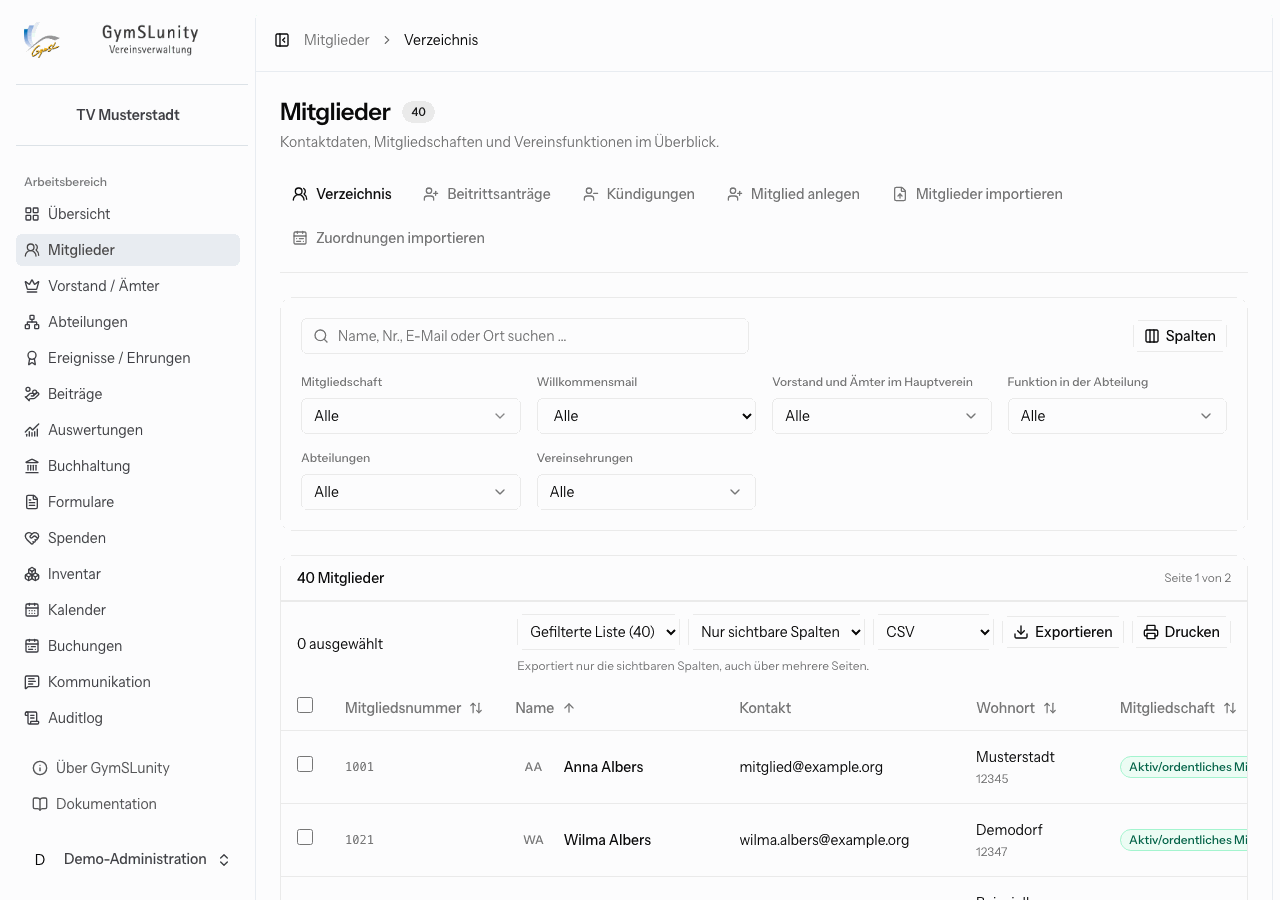Open Vorstand und Ämter im Hauptverein dropdown

(881, 416)
